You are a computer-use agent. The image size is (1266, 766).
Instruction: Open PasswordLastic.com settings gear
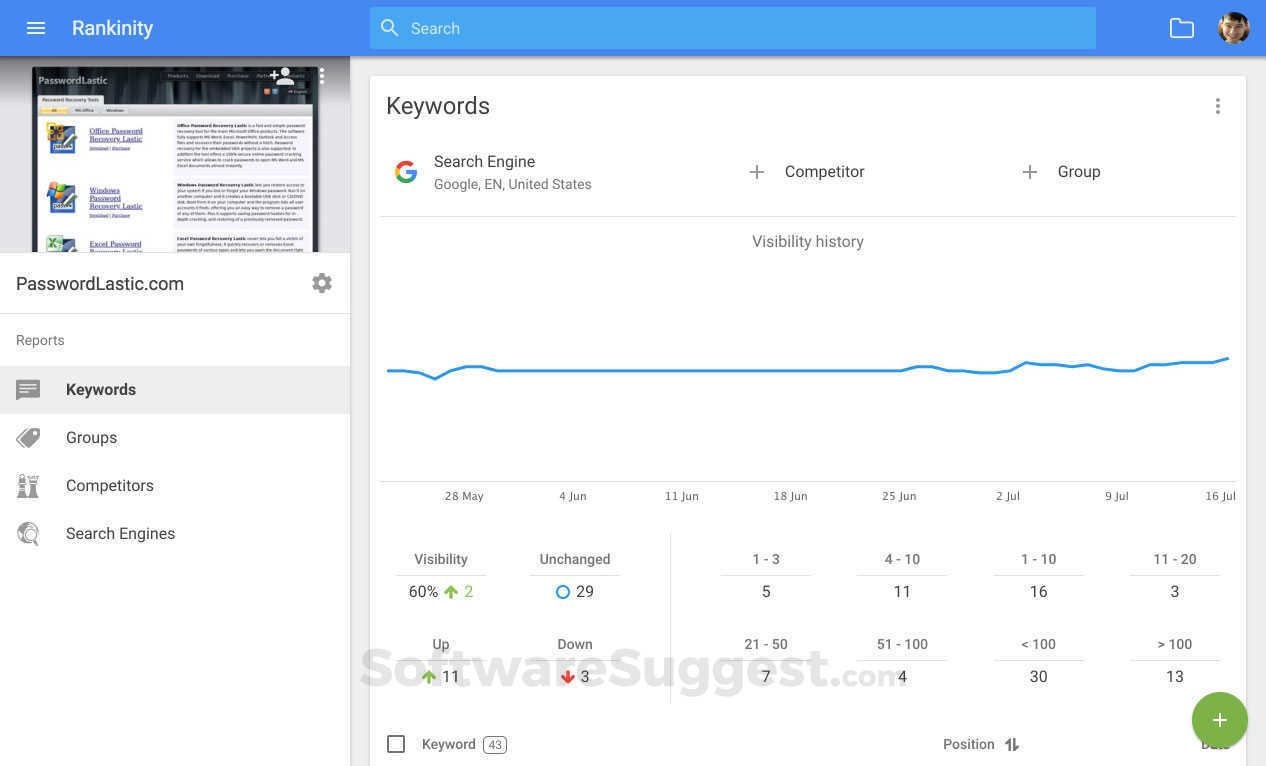coord(322,283)
